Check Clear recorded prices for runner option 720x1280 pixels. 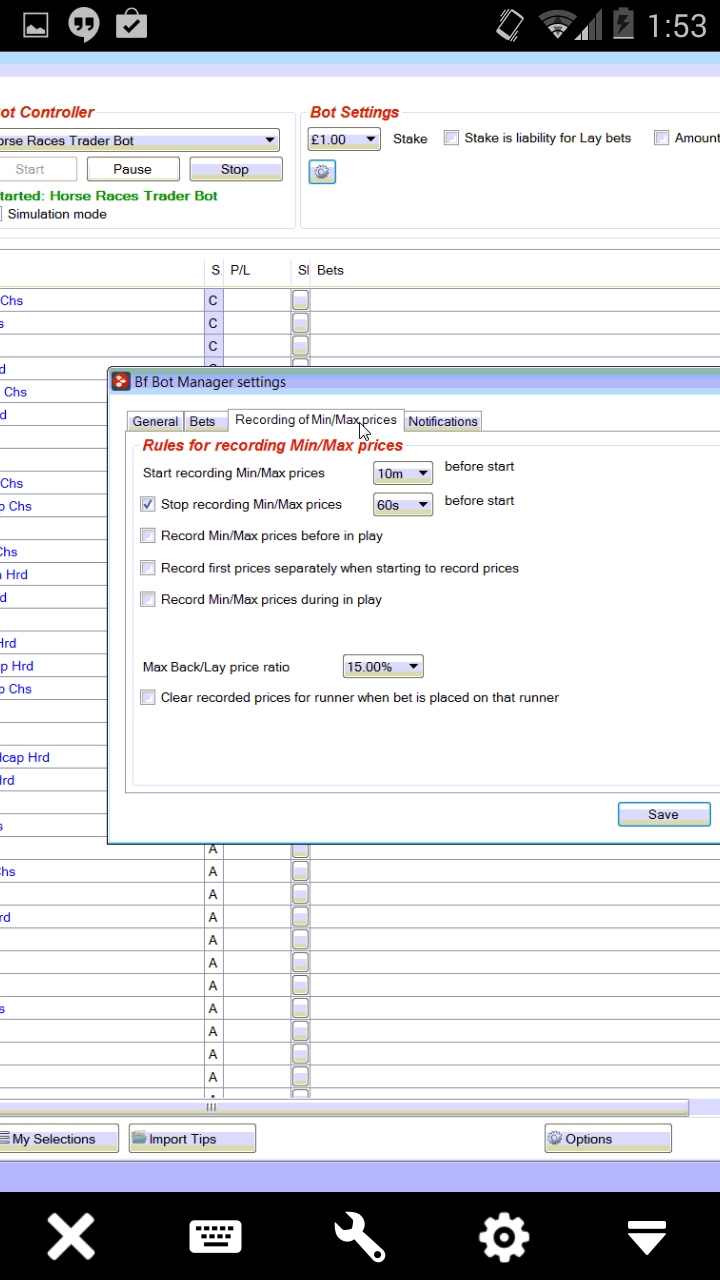[148, 698]
